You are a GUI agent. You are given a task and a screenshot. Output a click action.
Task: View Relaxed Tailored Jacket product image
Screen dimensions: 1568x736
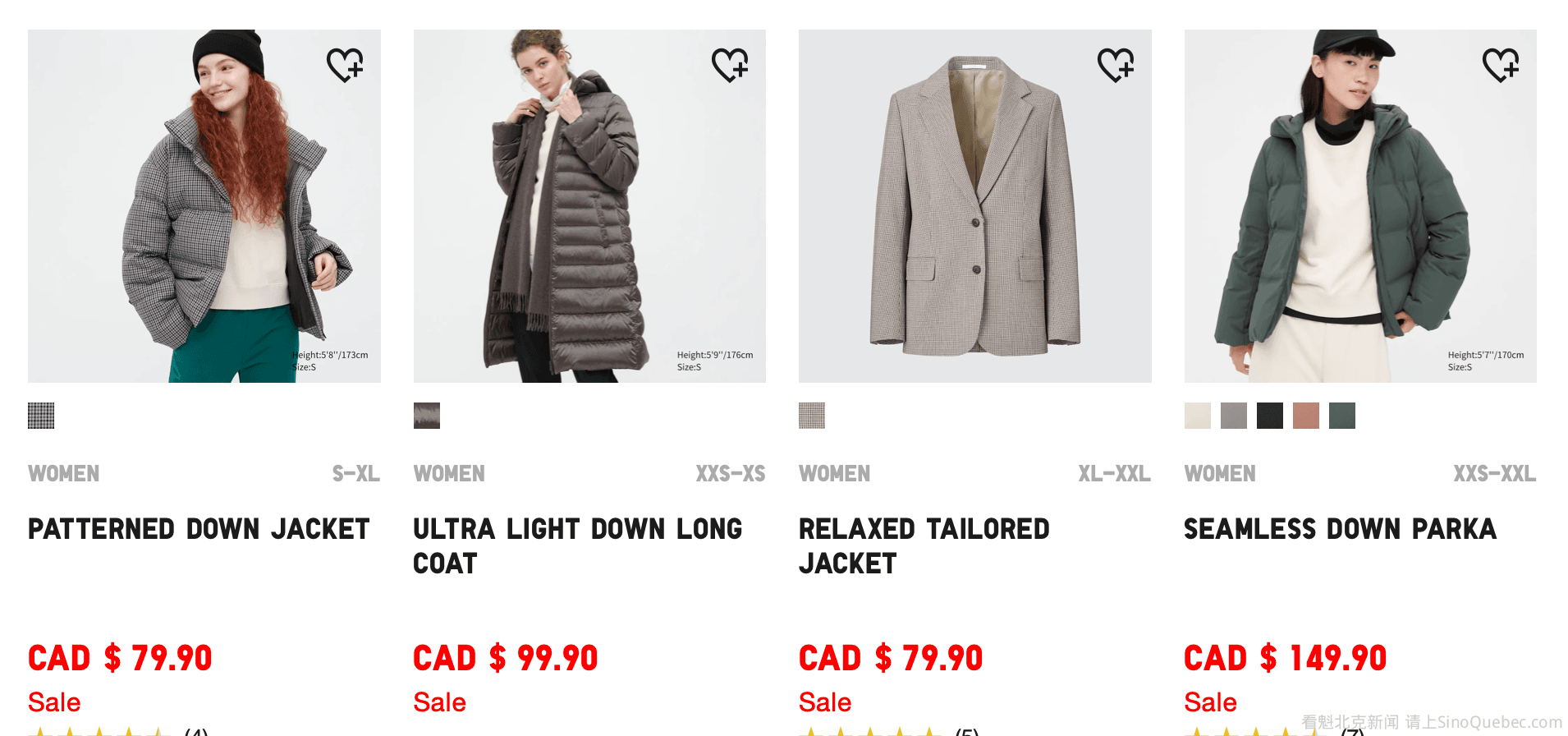click(x=974, y=206)
